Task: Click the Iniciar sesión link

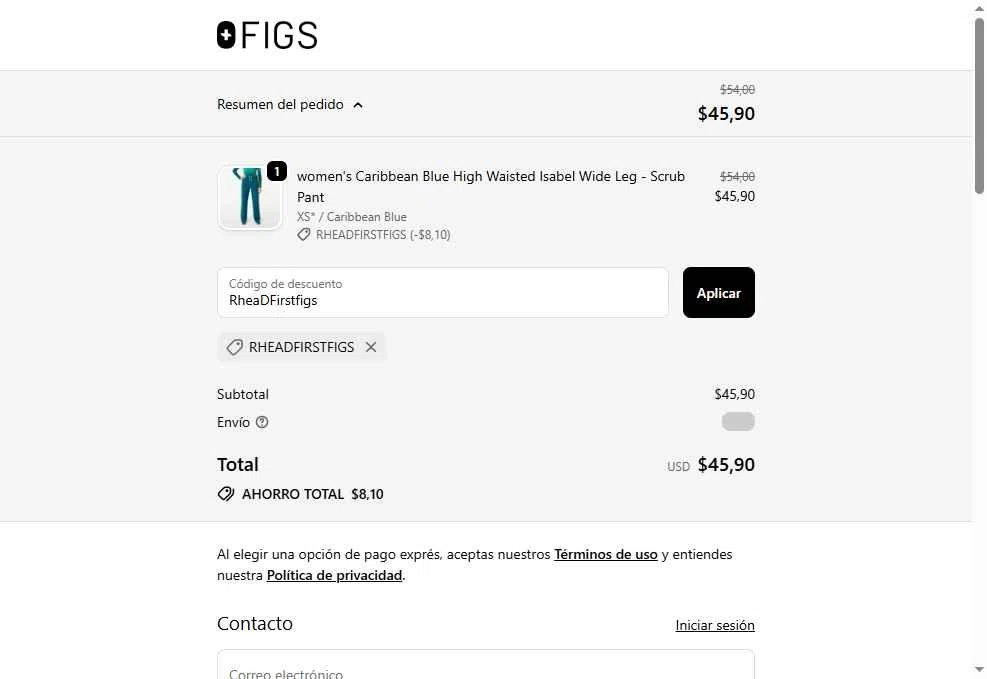Action: (x=715, y=625)
